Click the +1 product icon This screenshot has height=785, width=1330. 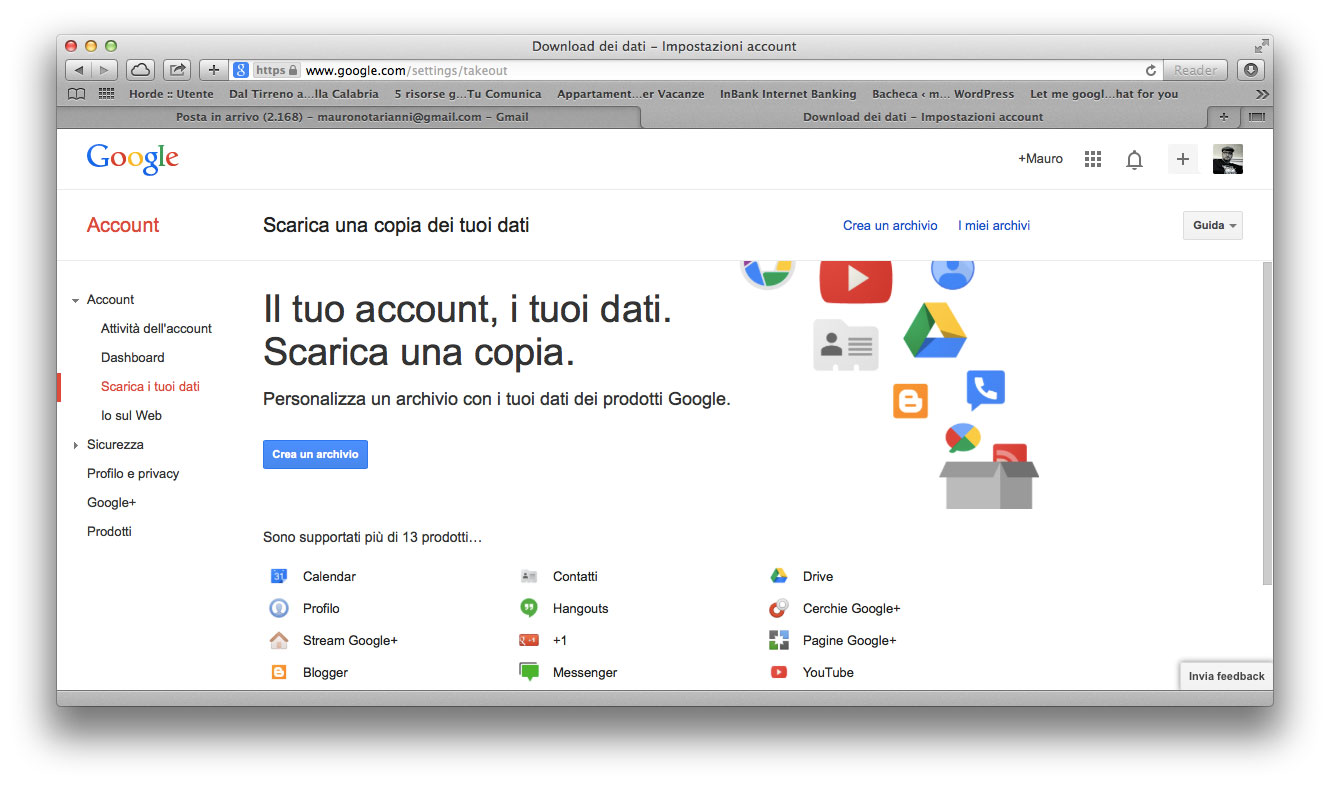pos(529,640)
